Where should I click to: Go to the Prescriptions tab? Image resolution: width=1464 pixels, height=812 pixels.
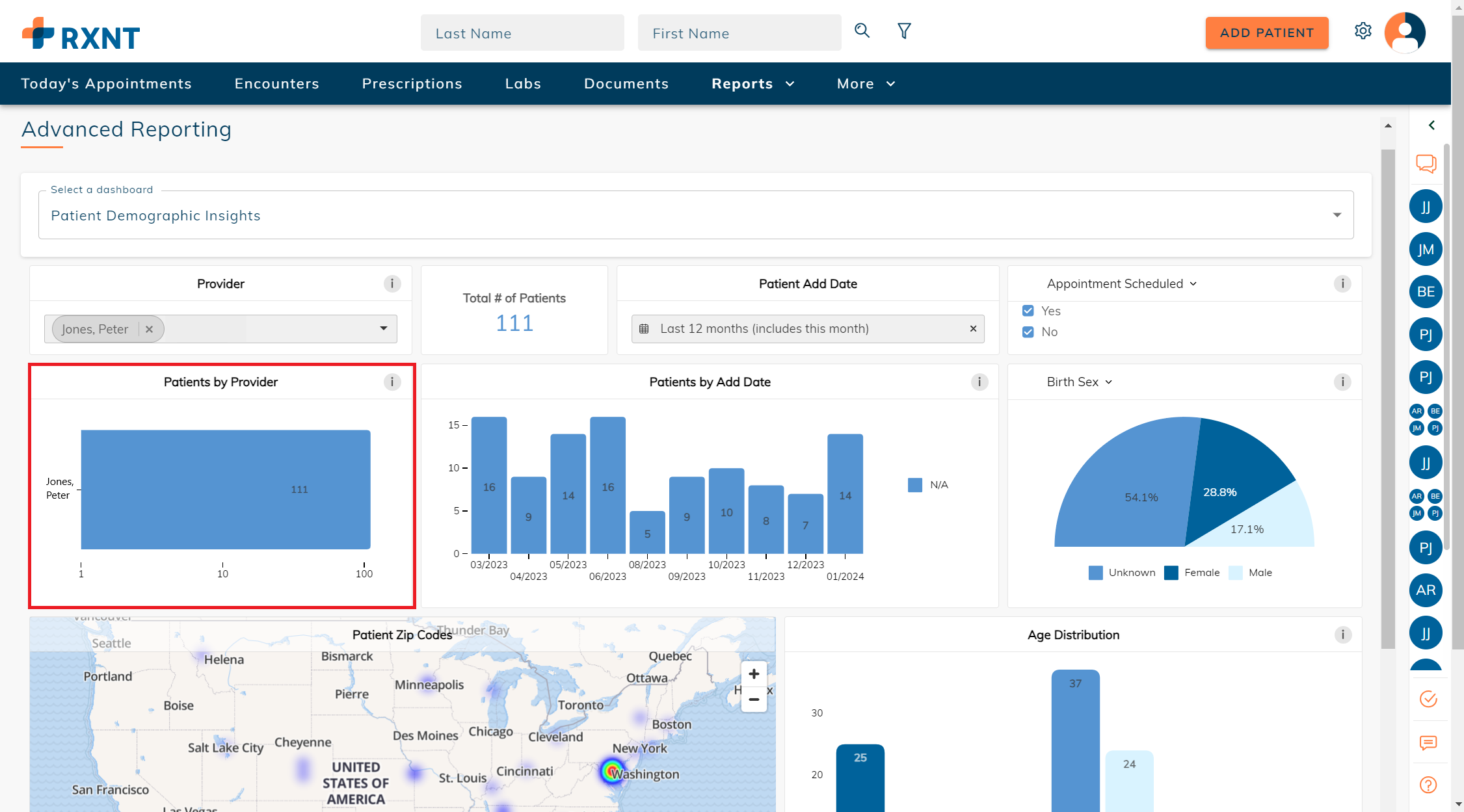412,84
